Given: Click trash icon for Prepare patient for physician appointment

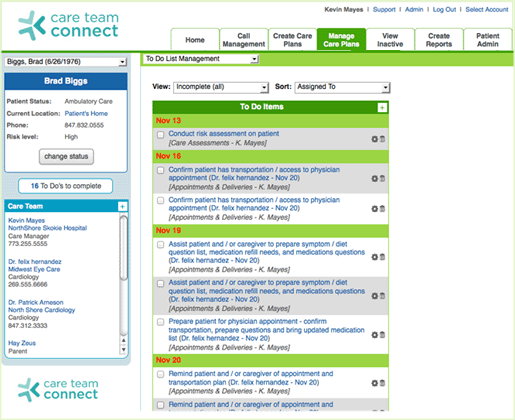Looking at the screenshot, I should 382,335.
